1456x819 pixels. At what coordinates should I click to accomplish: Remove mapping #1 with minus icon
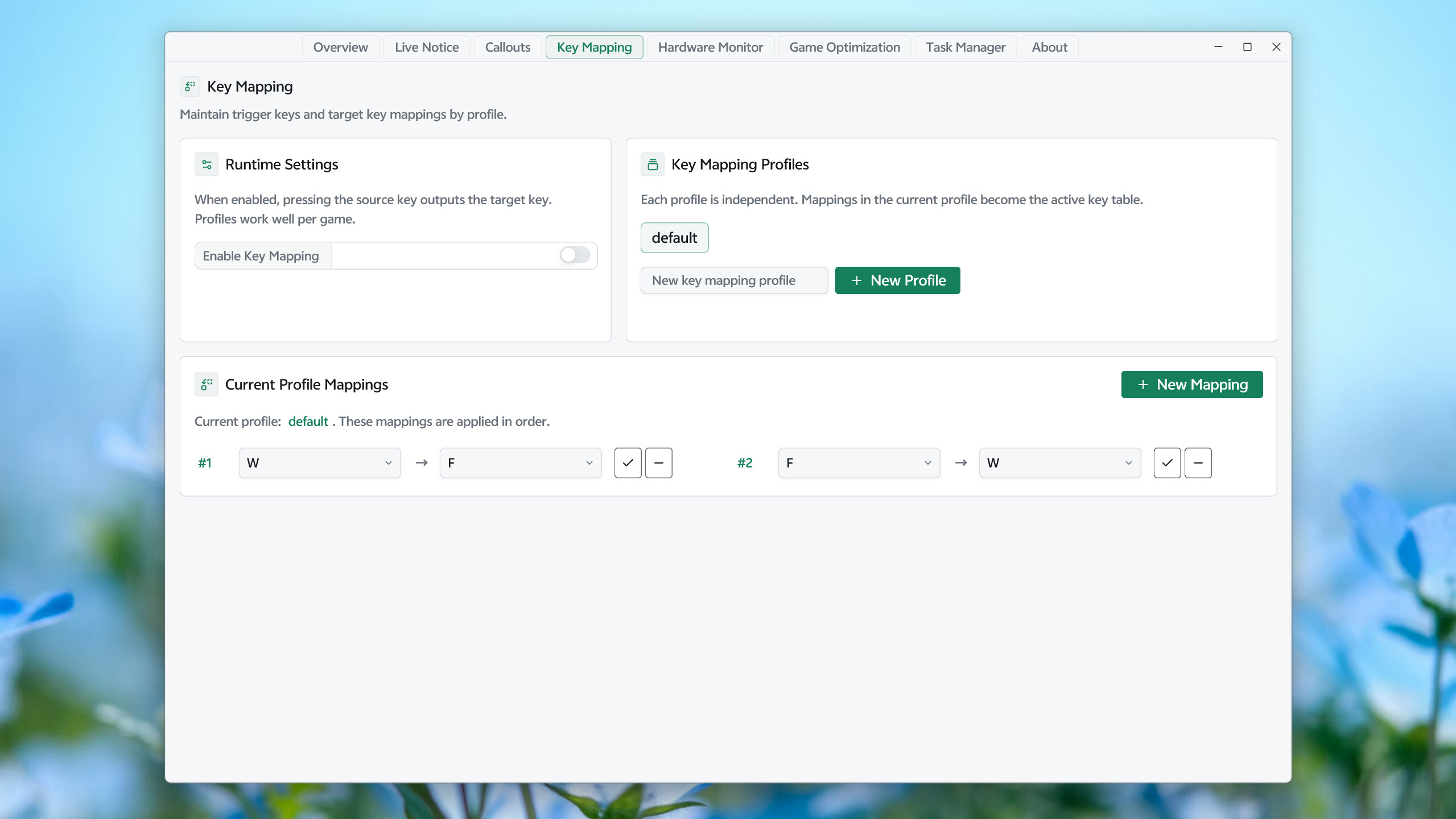coord(659,463)
